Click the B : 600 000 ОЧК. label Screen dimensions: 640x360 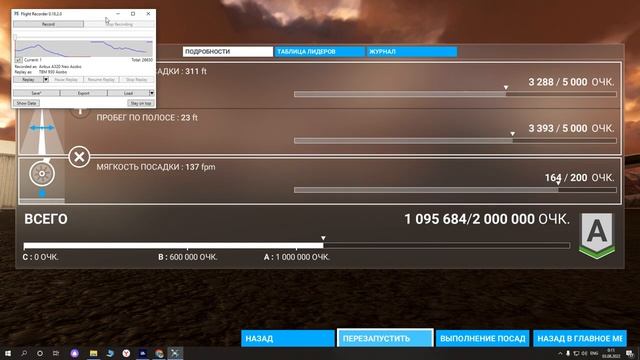point(188,257)
